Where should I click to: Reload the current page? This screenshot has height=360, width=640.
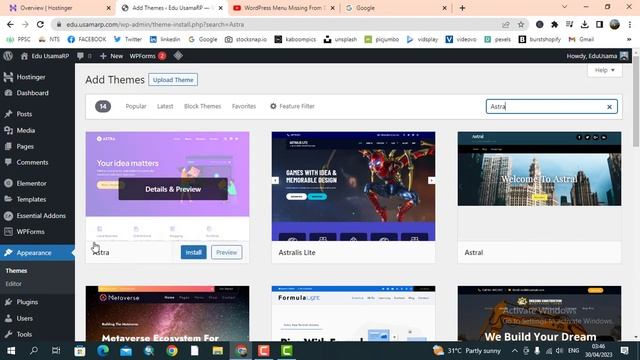pos(40,24)
